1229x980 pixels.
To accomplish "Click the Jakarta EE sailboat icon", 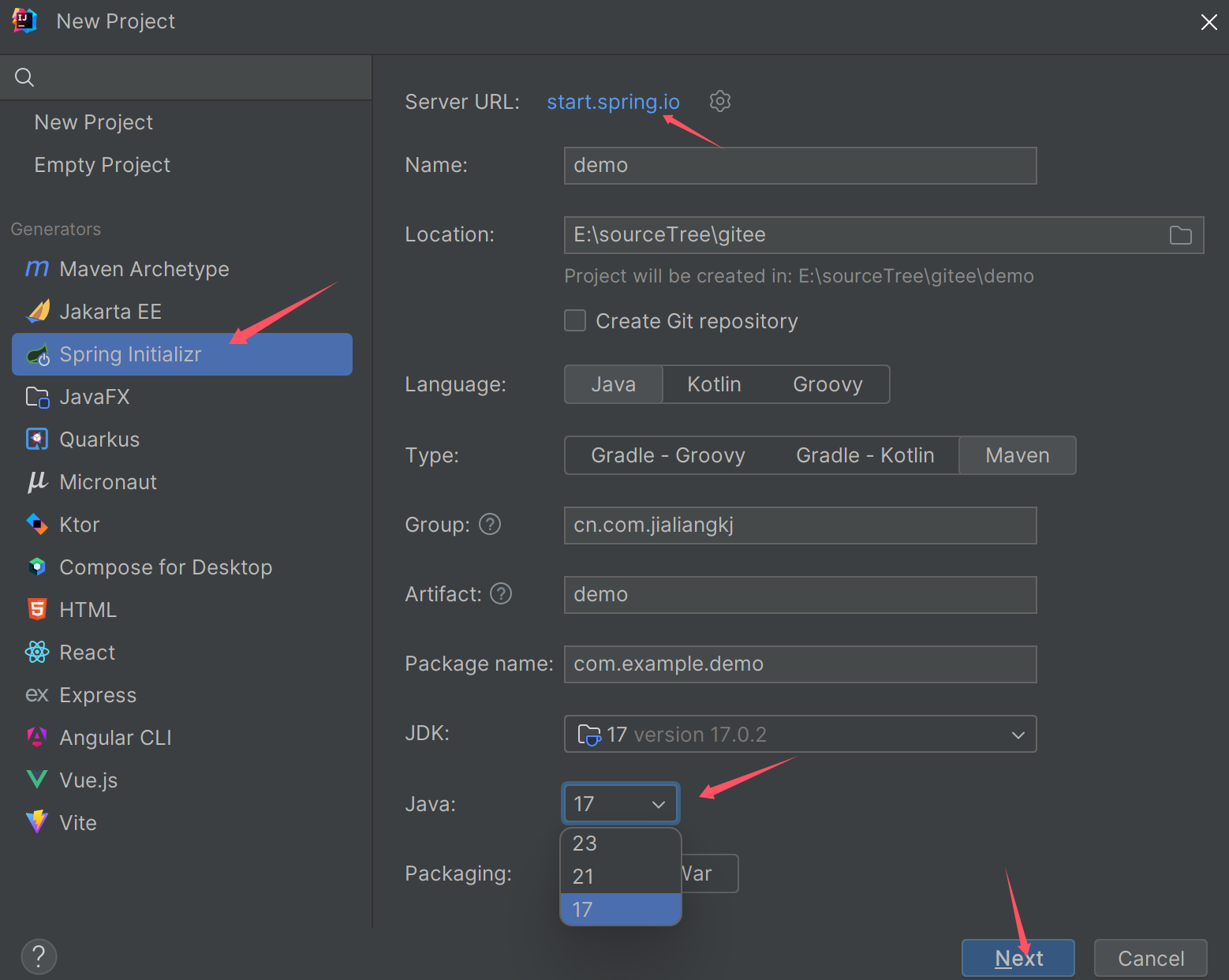I will point(37,312).
